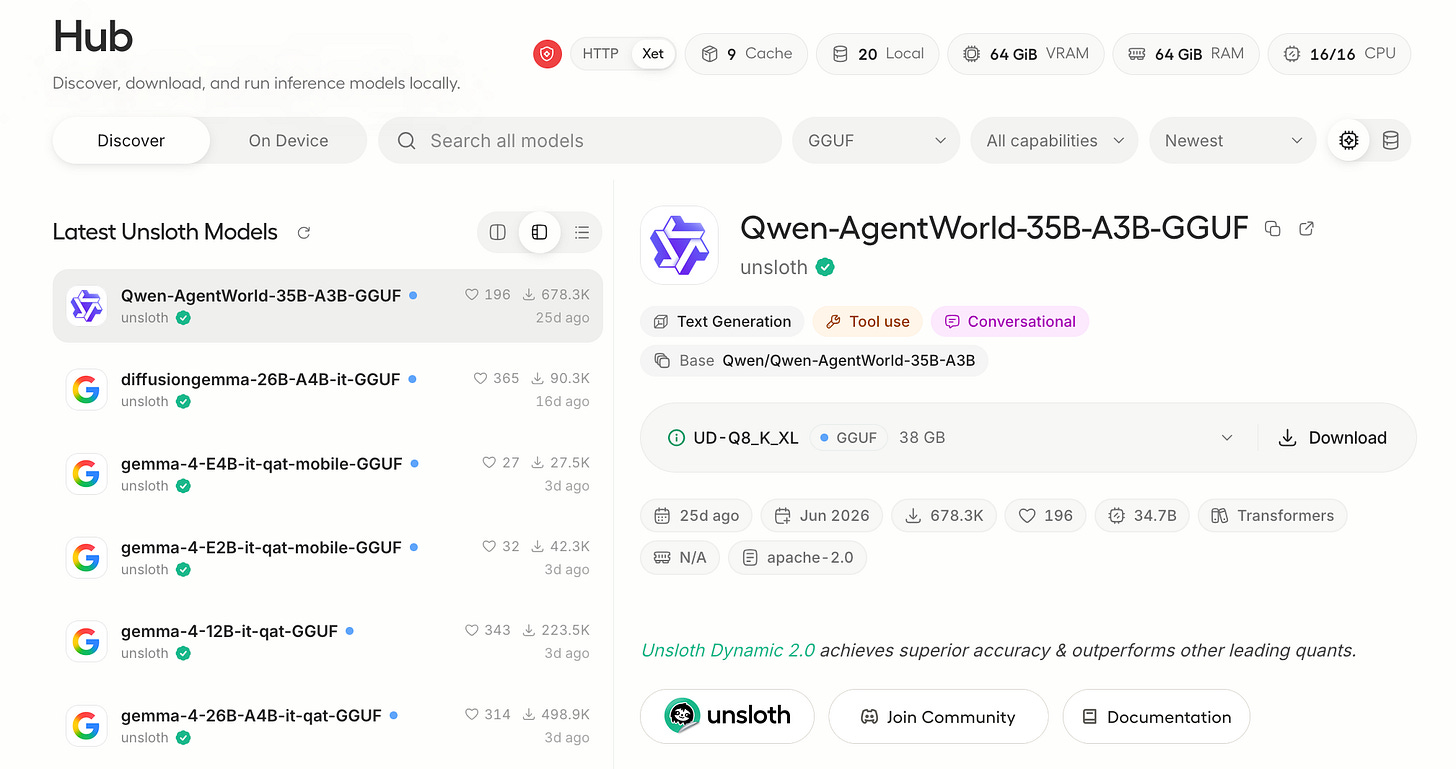Click the apache-2.0 license chip
1456x769 pixels.
[x=797, y=558]
